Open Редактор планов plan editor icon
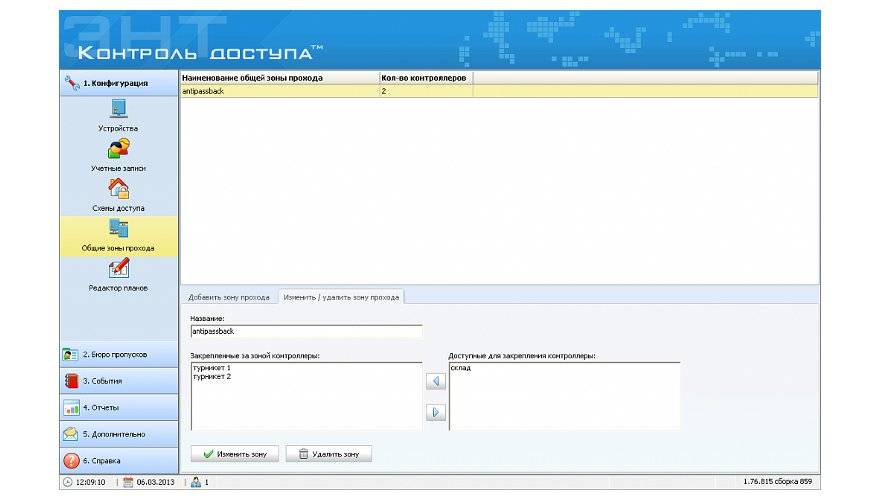The height and width of the screenshot is (500, 880). tap(118, 268)
